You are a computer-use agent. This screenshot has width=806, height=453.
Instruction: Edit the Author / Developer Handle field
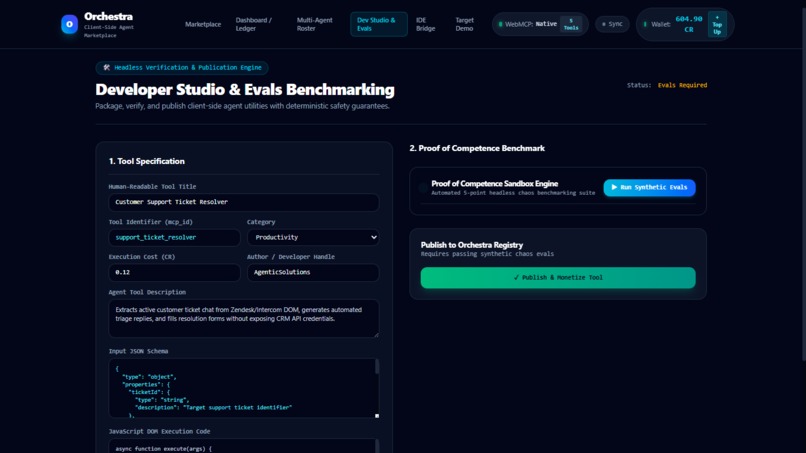click(x=313, y=273)
